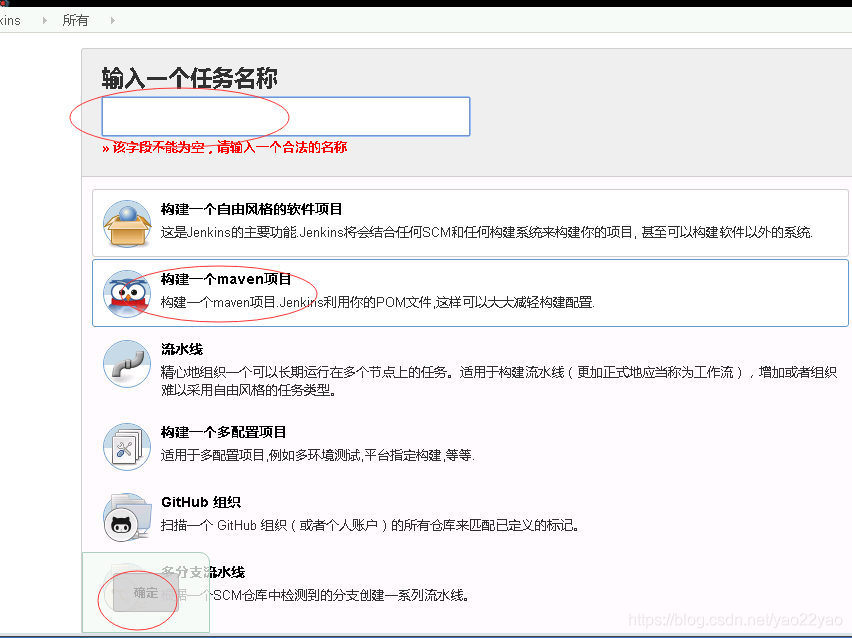Click the 输入一个任务名称 heading
The image size is (852, 638).
(x=190, y=78)
